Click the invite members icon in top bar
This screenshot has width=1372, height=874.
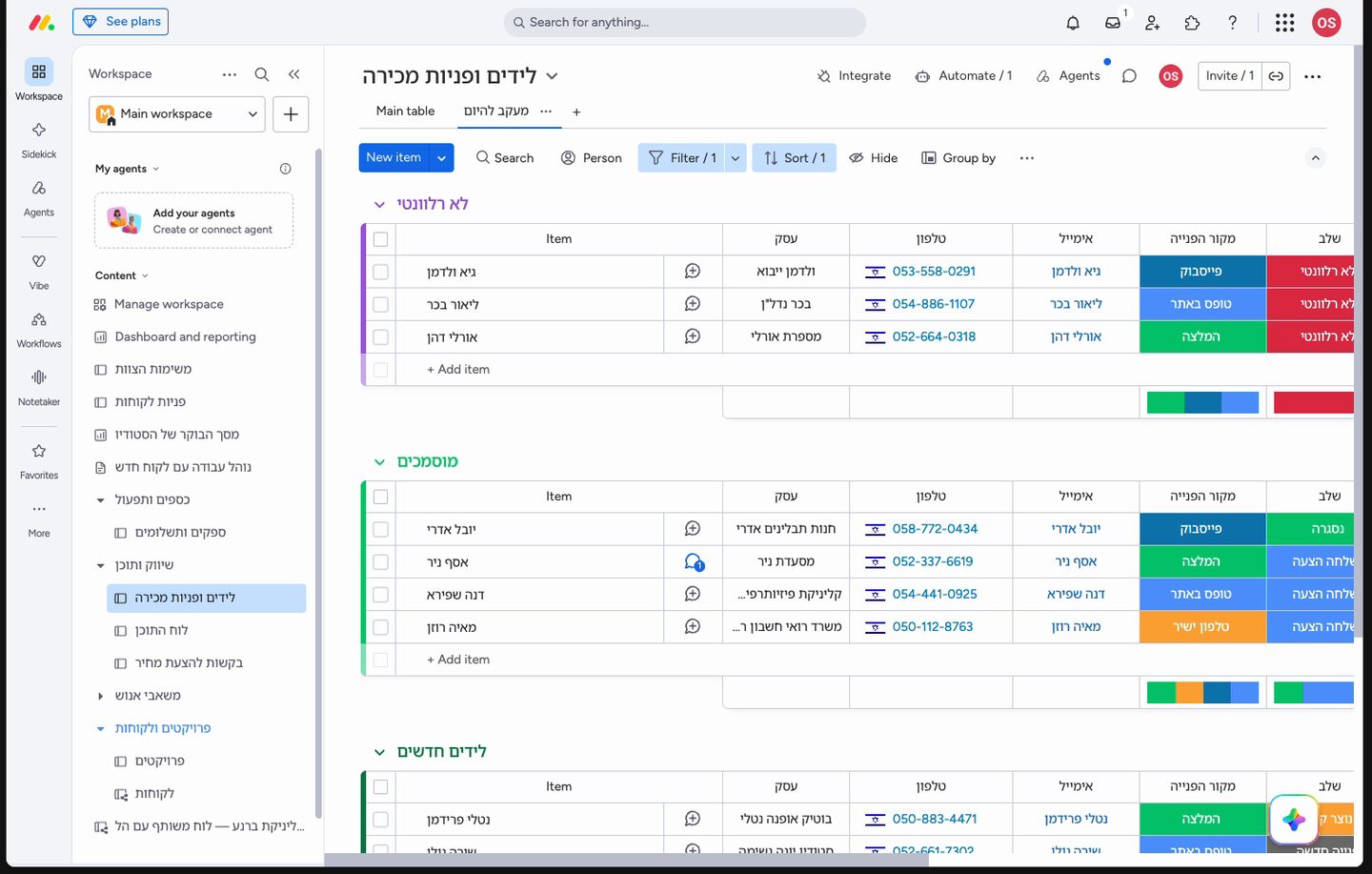click(x=1152, y=23)
